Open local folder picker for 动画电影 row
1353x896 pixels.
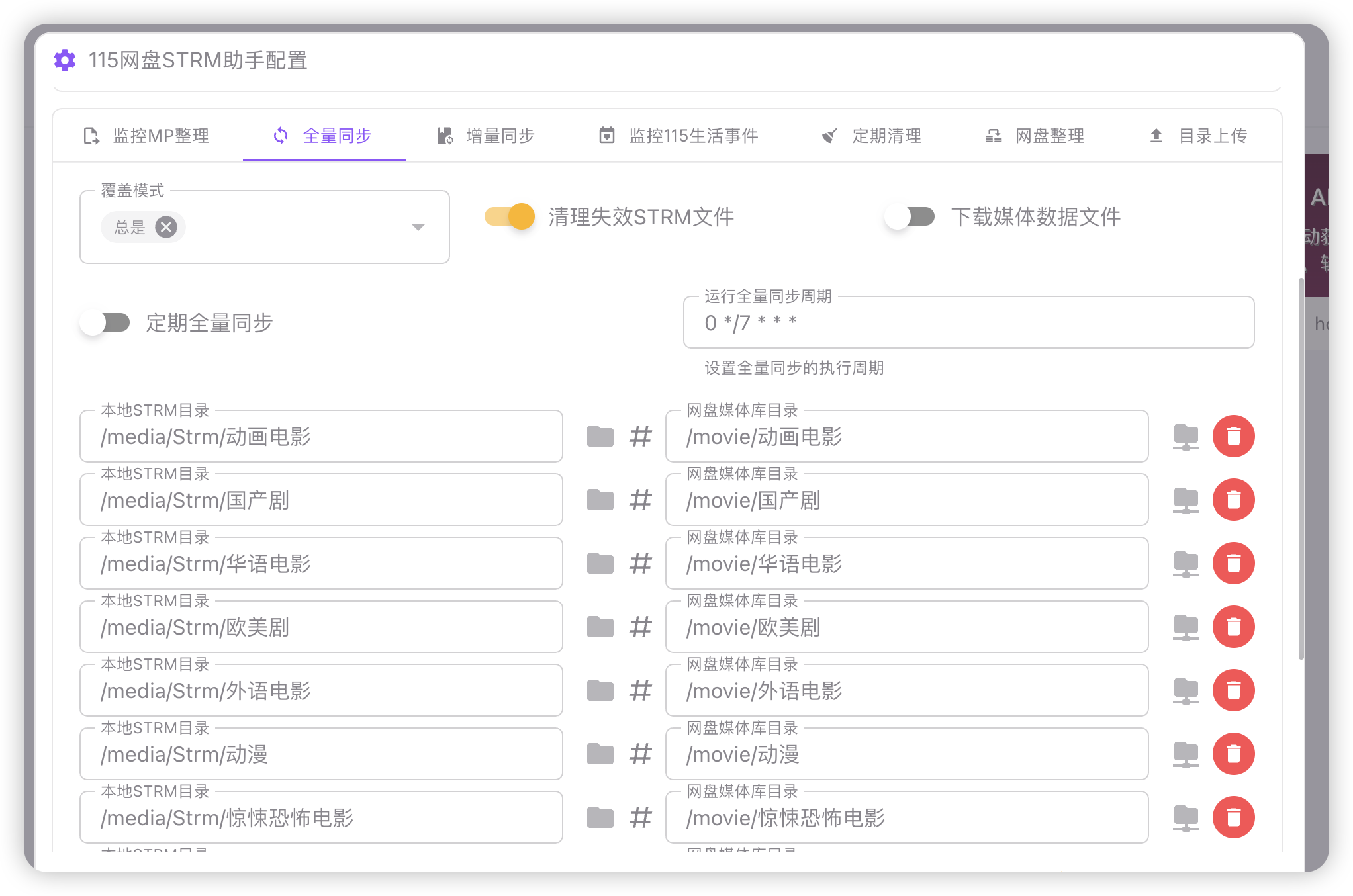[x=600, y=436]
